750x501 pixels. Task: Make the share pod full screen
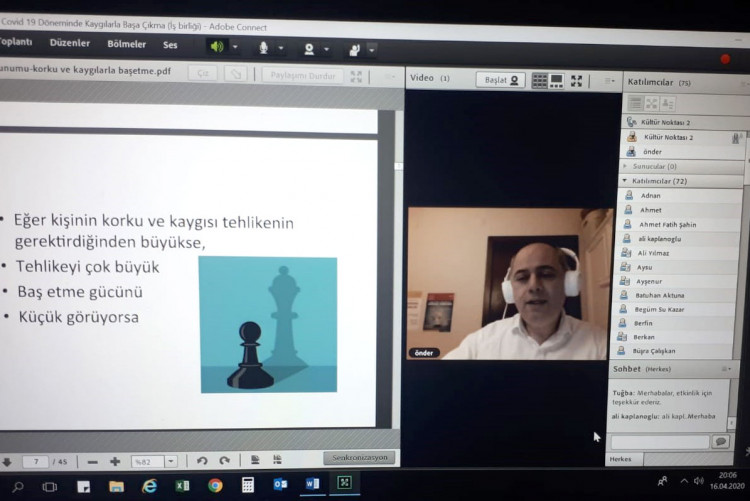tap(356, 76)
